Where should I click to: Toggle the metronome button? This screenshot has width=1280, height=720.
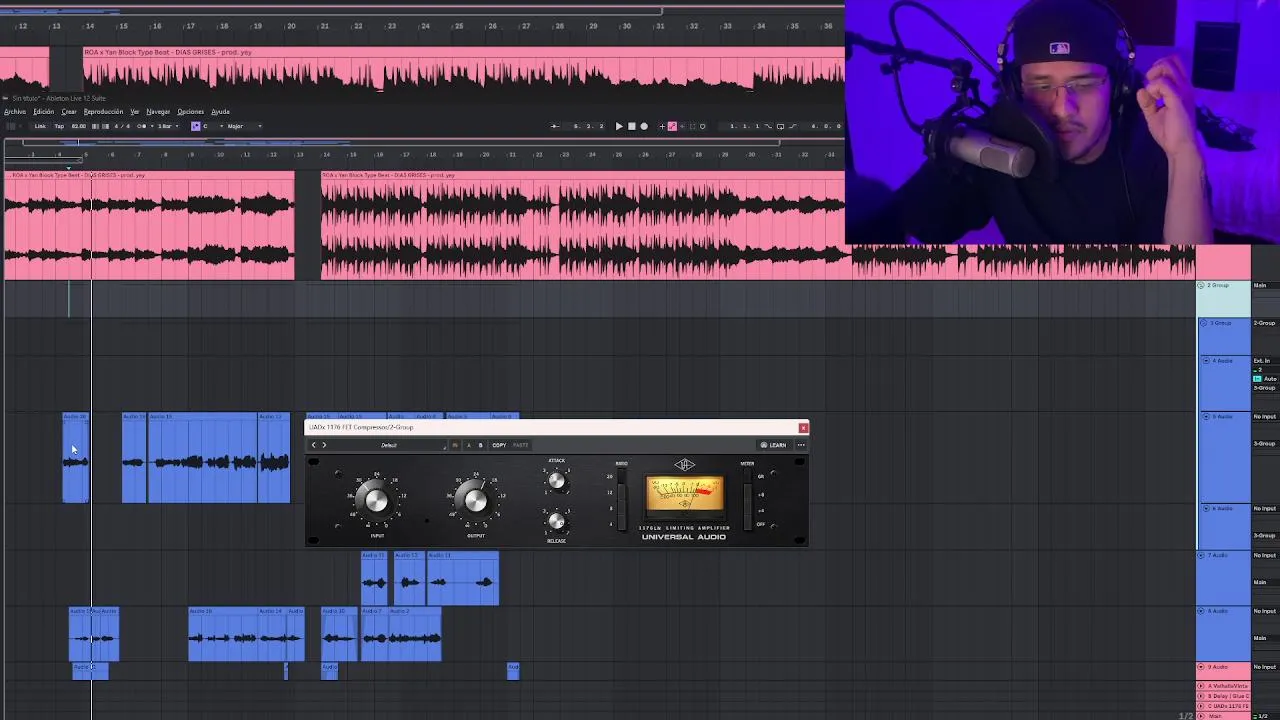point(142,126)
